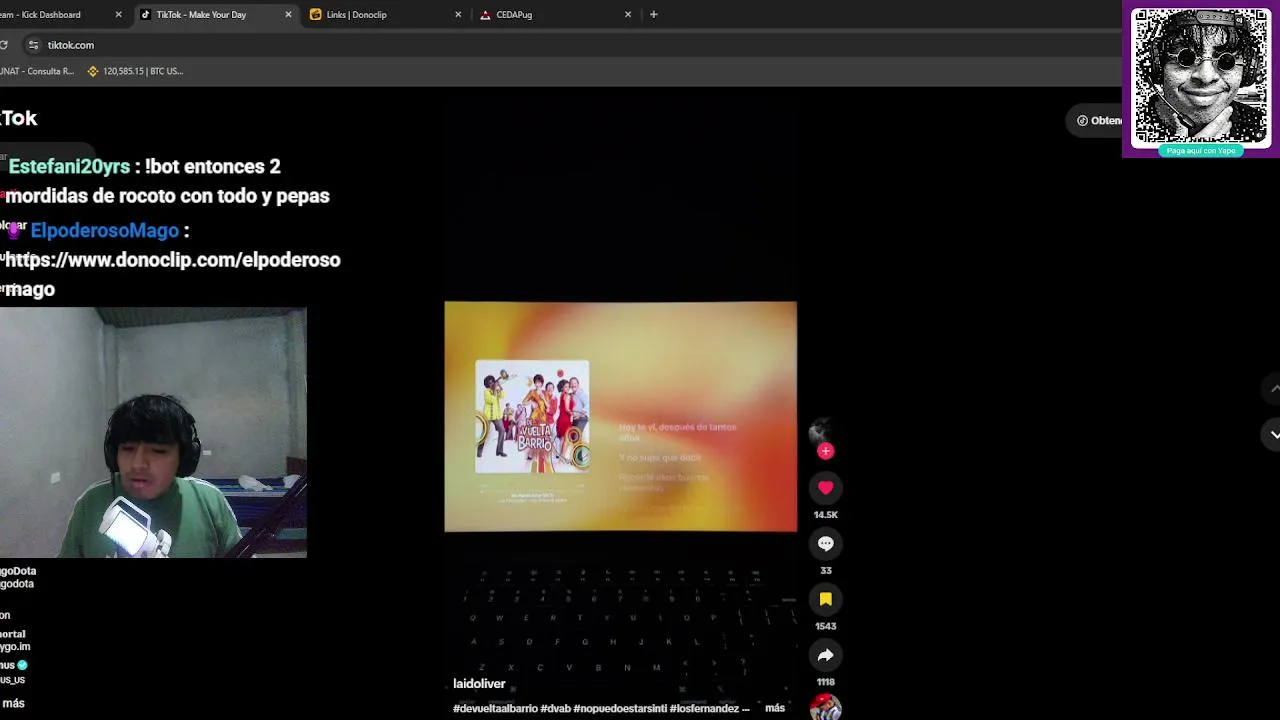Viewport: 1280px width, 720px height.
Task: Go to previous video with up arrow
Action: [x=1274, y=387]
